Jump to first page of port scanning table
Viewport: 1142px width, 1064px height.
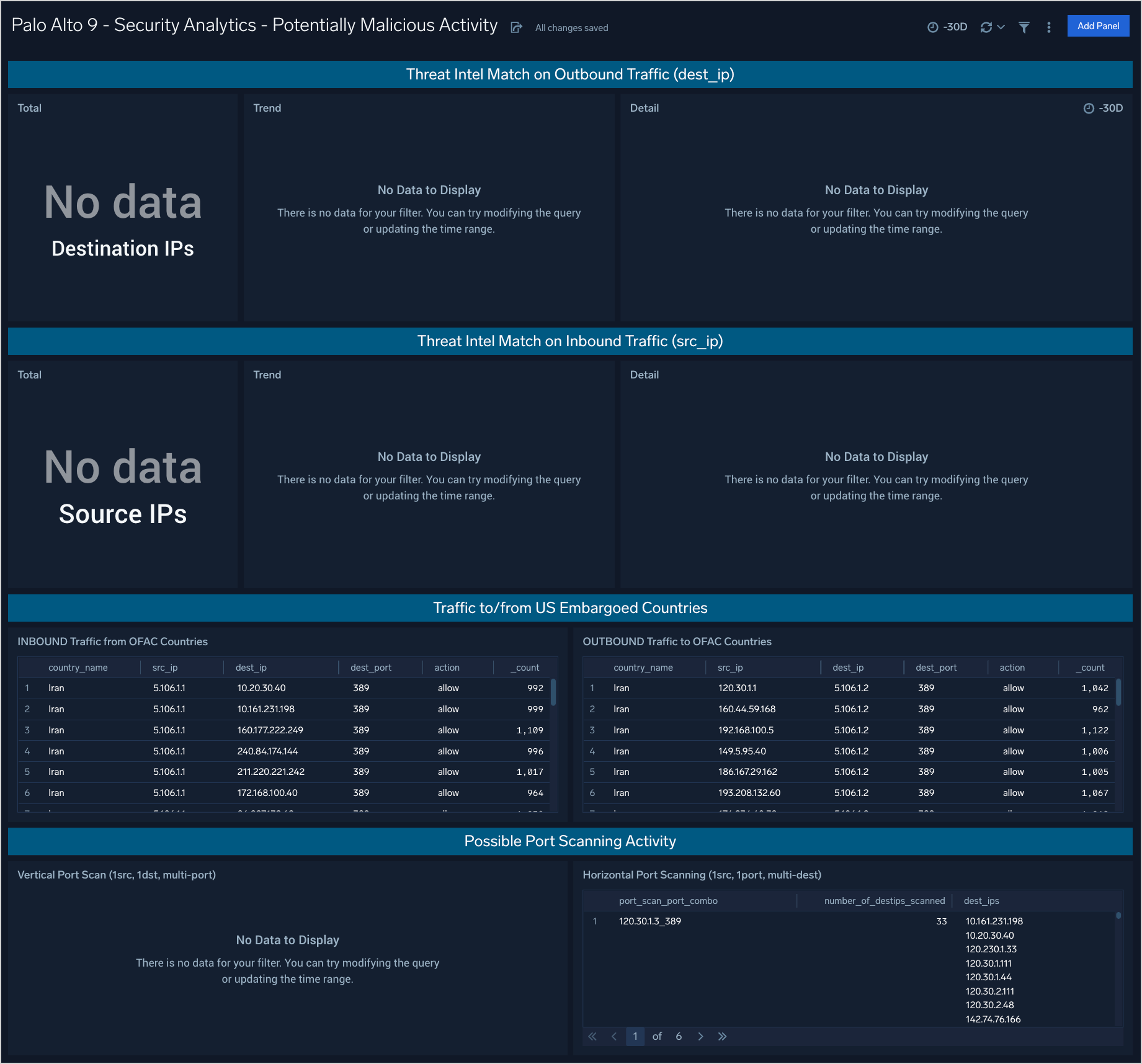click(592, 1036)
